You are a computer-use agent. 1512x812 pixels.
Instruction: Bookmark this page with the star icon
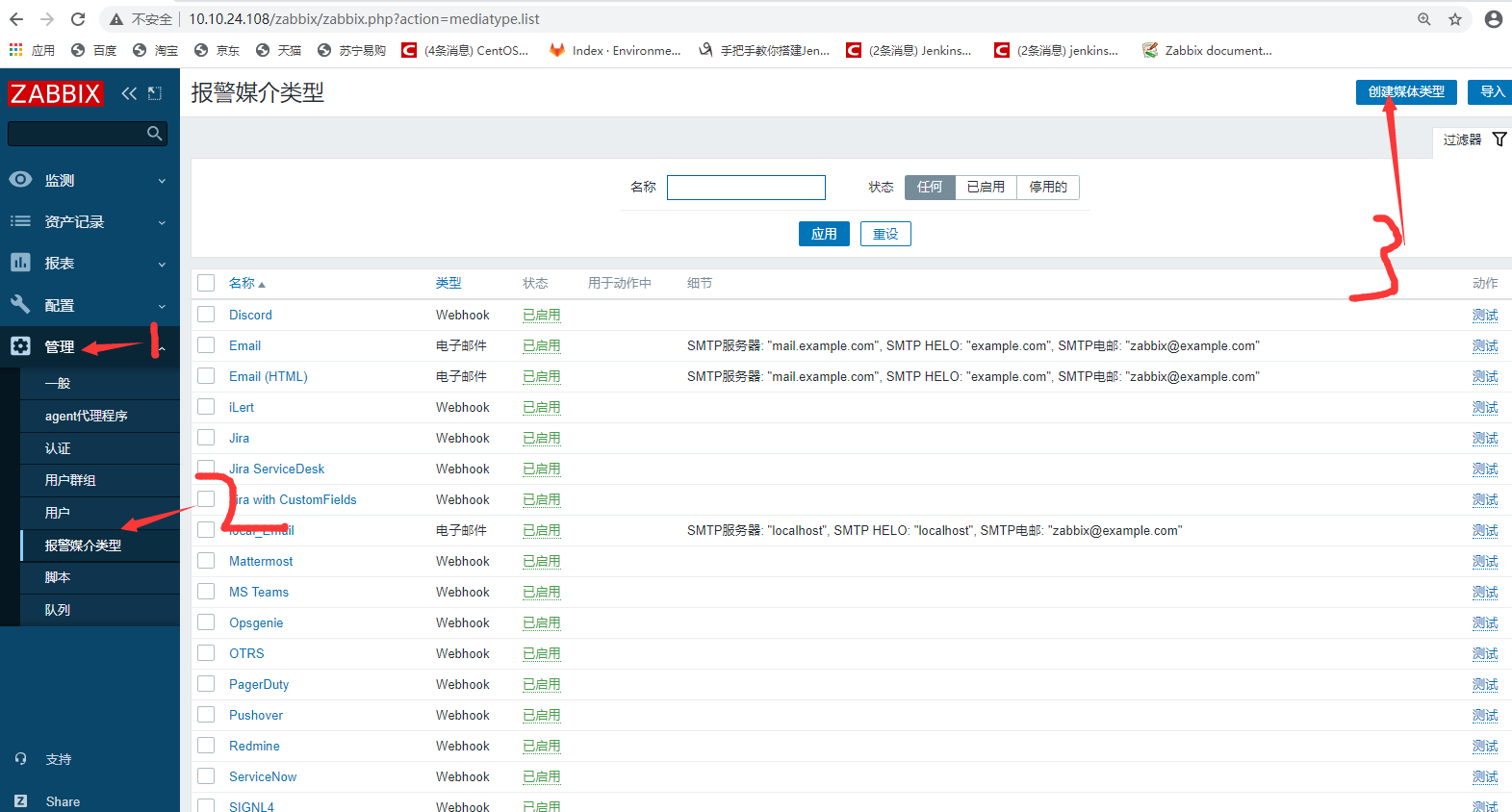coord(1455,19)
